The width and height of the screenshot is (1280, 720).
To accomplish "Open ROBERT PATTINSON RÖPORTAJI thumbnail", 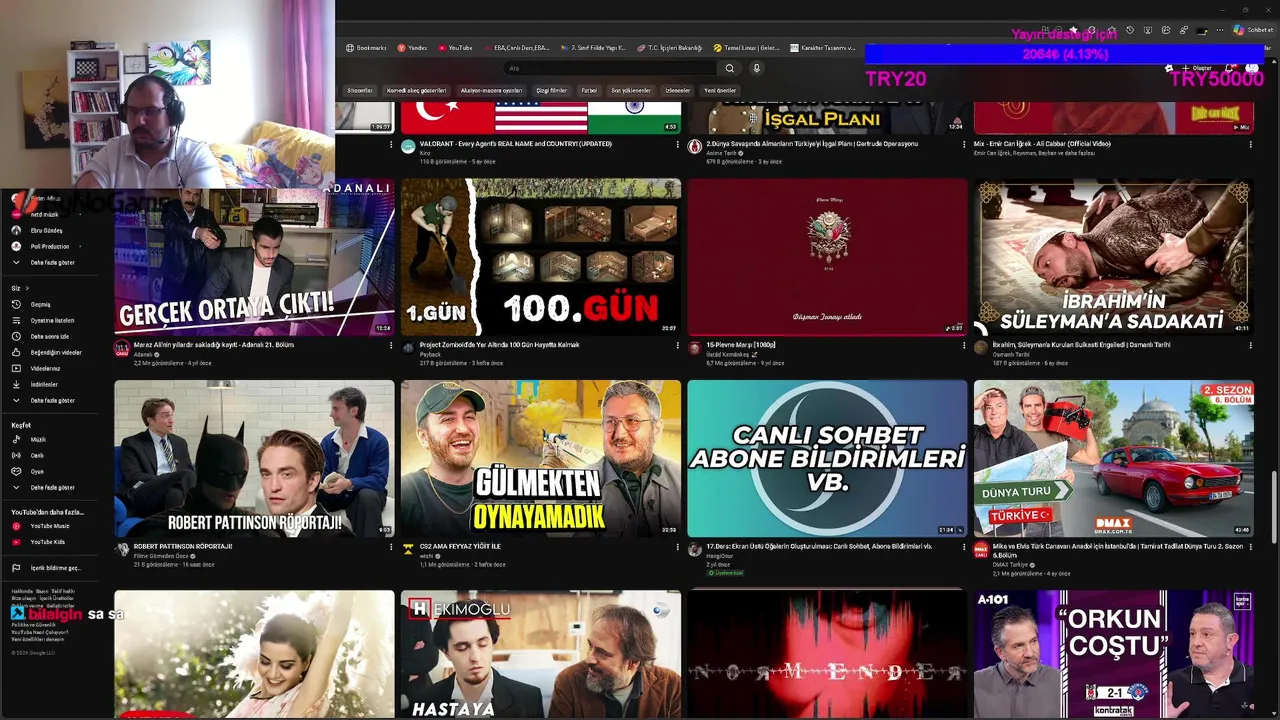I will (254, 459).
